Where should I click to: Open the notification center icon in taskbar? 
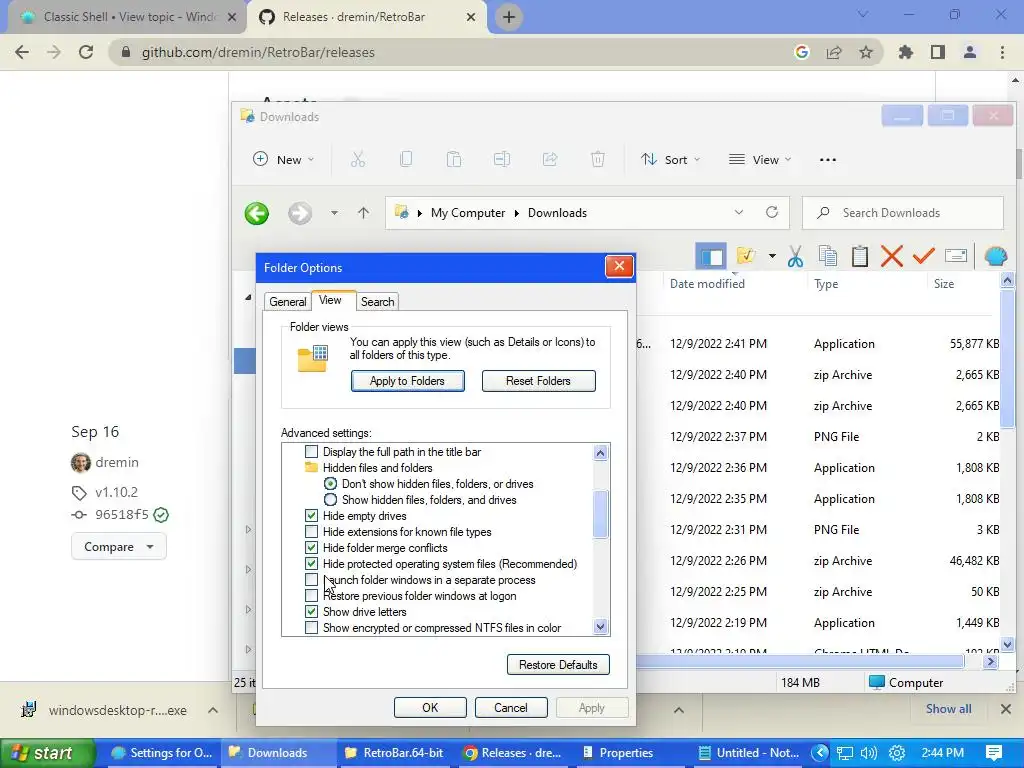994,753
